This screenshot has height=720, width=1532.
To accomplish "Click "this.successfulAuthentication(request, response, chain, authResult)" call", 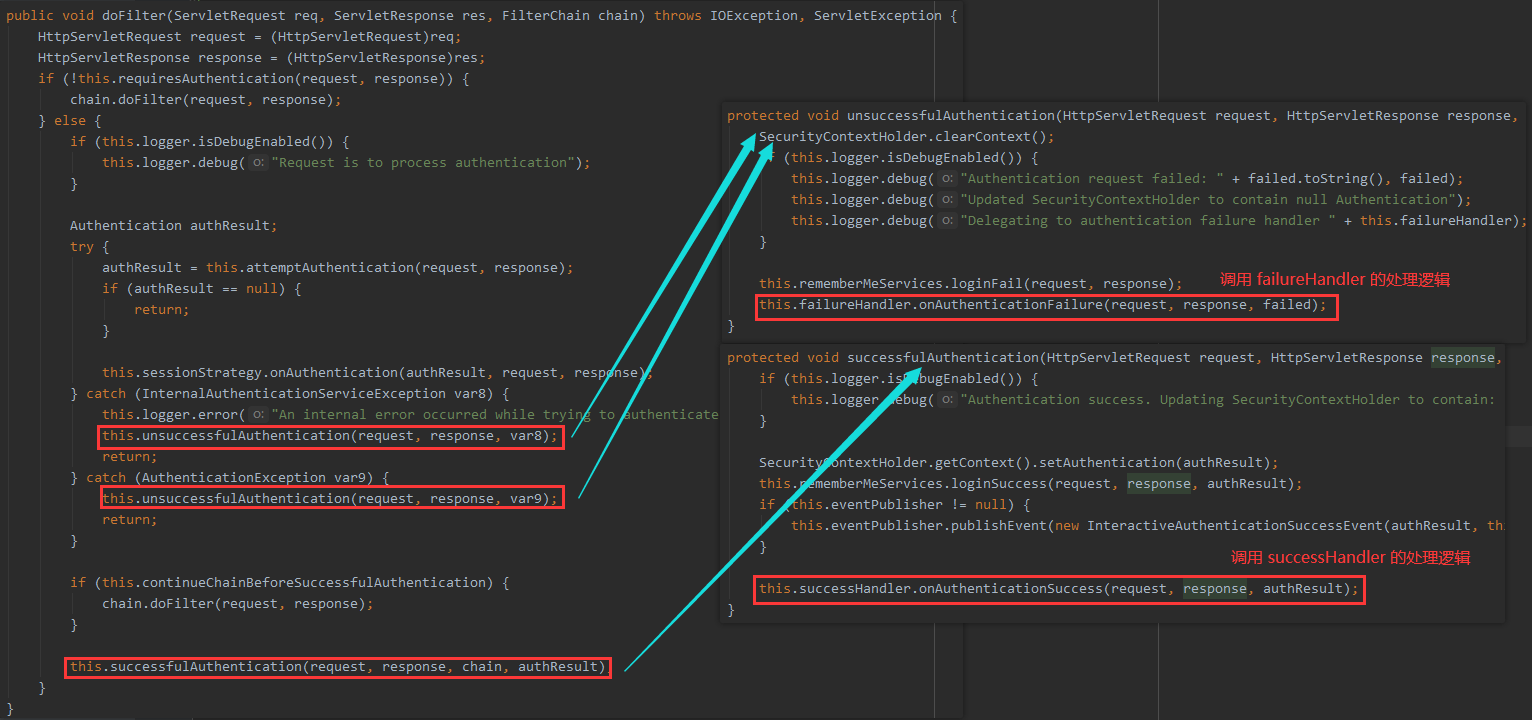I will [x=338, y=667].
